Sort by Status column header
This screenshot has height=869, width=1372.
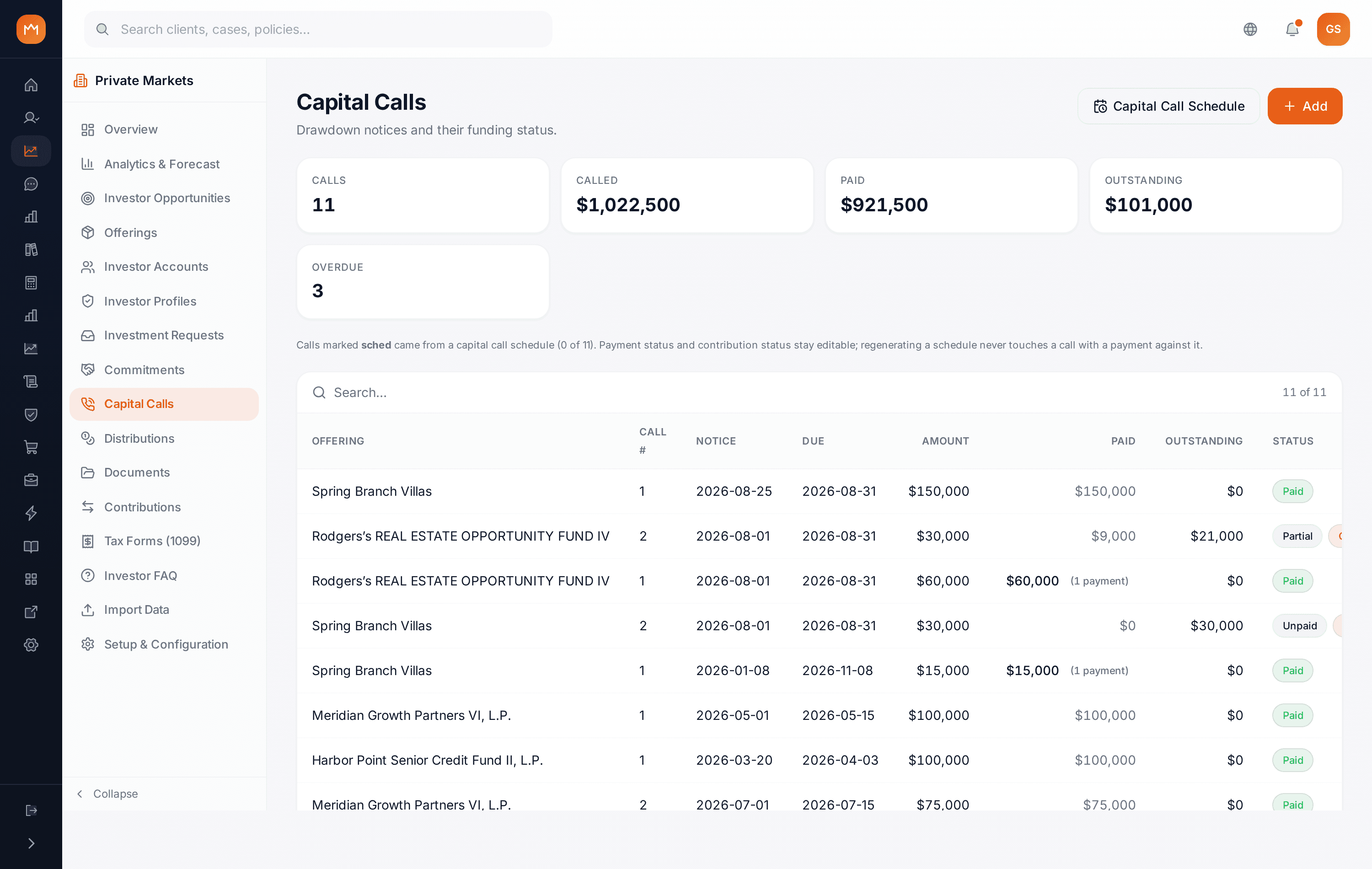tap(1293, 441)
